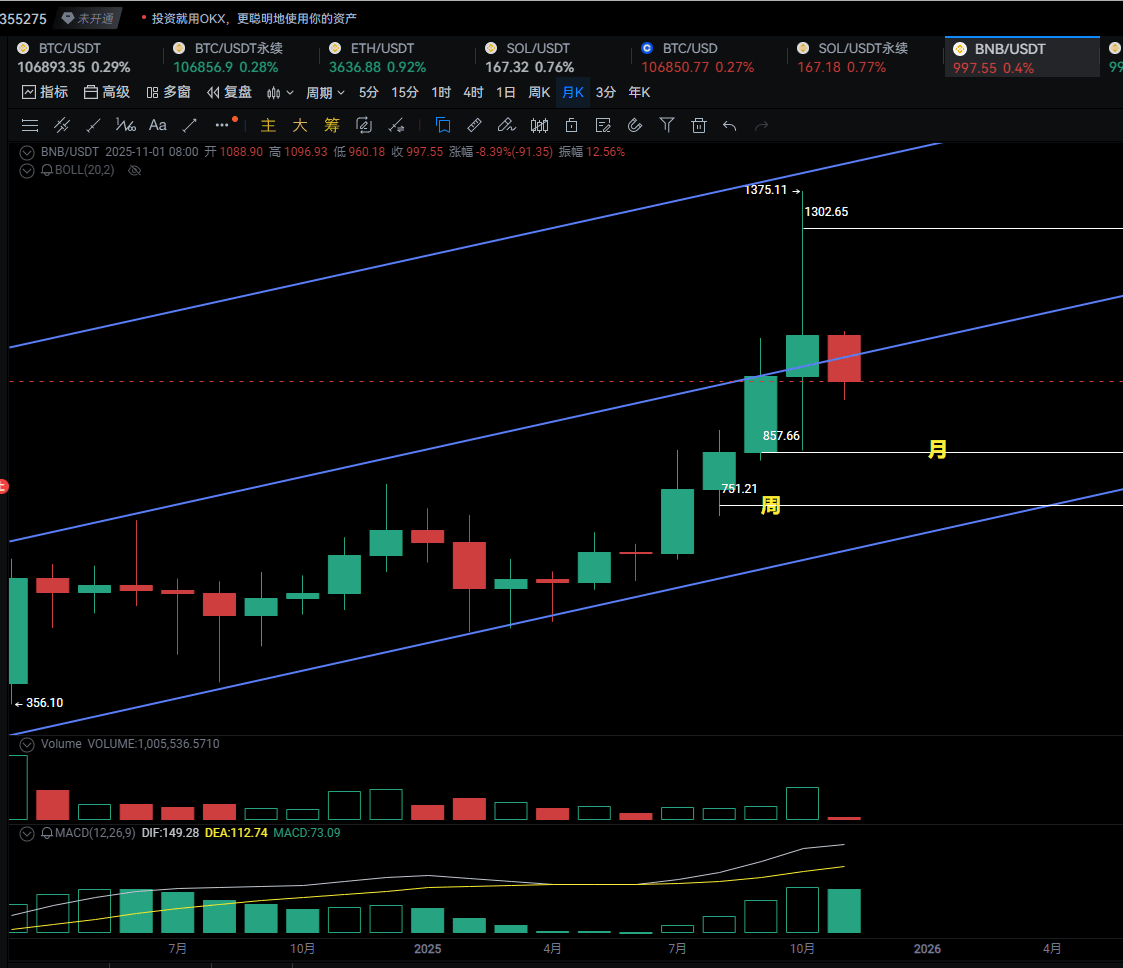Click the lock drawings icon
This screenshot has width=1123, height=968.
coord(571,125)
